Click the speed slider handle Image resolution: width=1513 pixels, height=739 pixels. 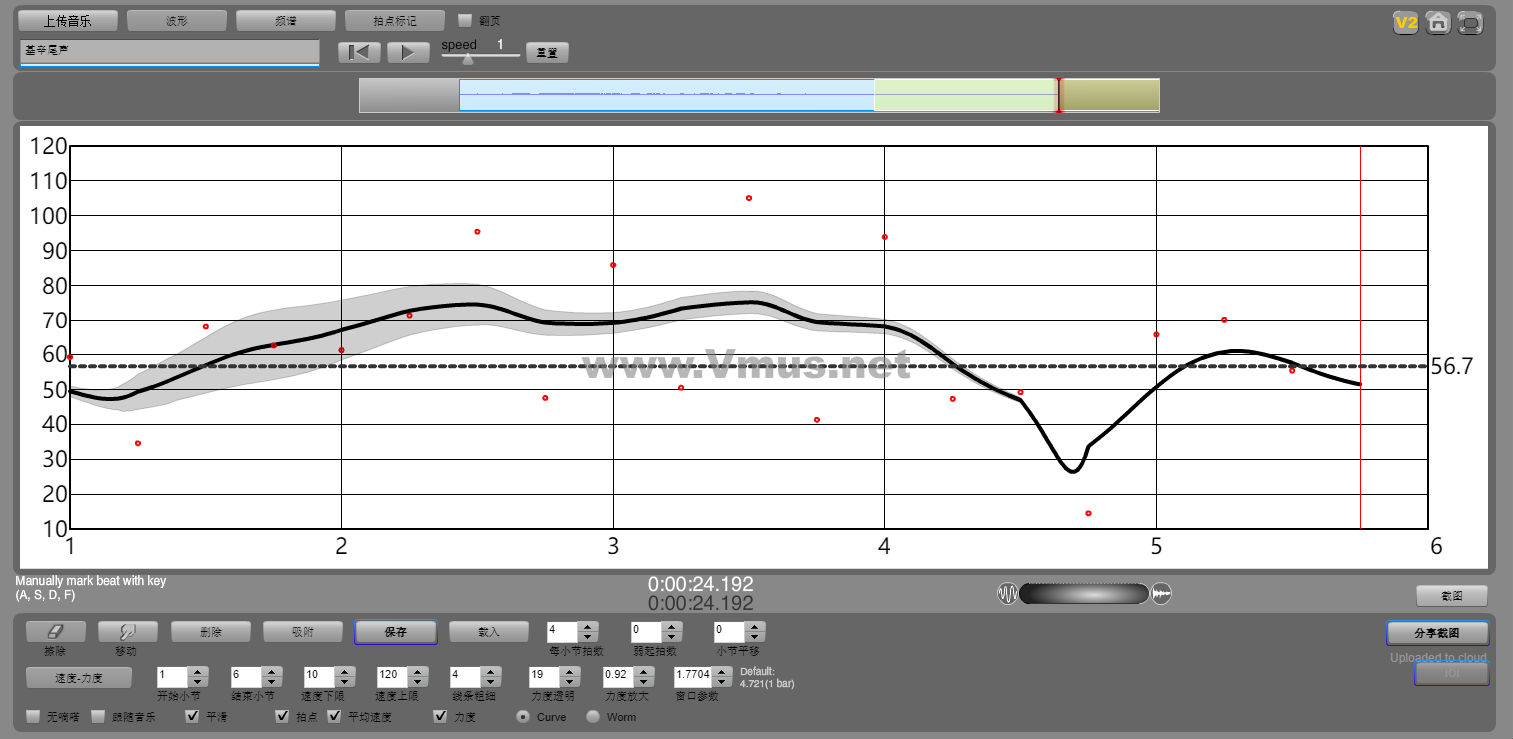[x=468, y=59]
